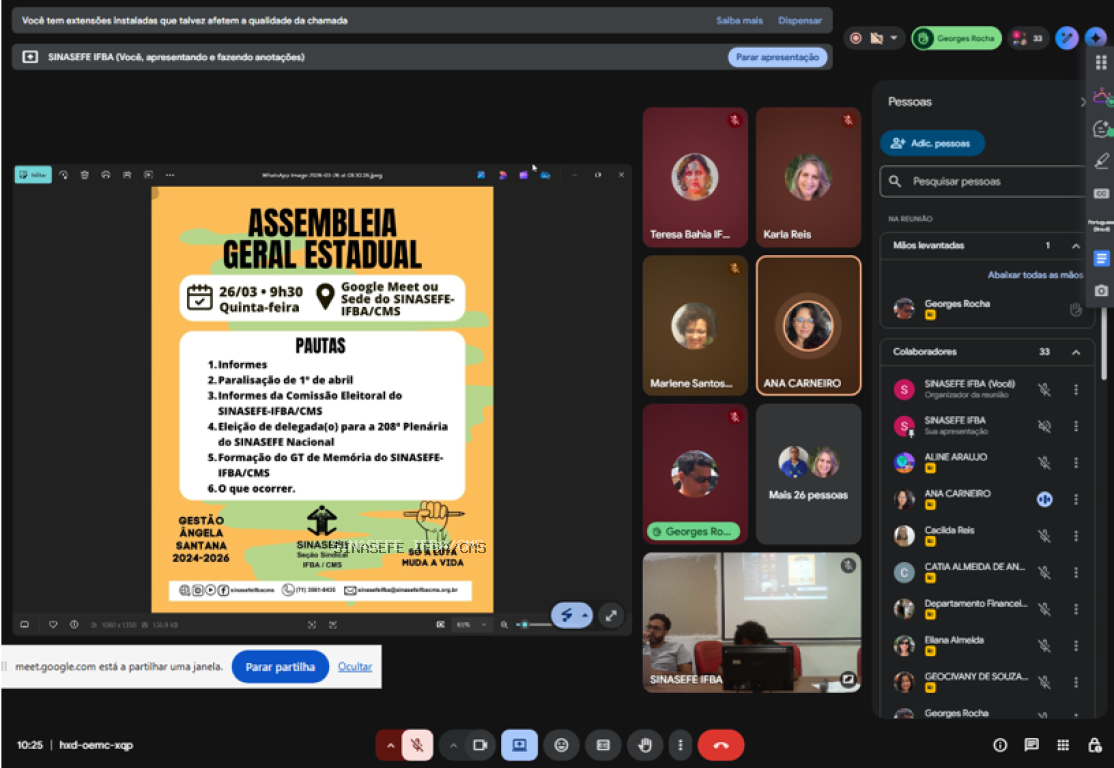The width and height of the screenshot is (1114, 768).
Task: Click Abaixar todas as mãos link
Action: click(1034, 275)
